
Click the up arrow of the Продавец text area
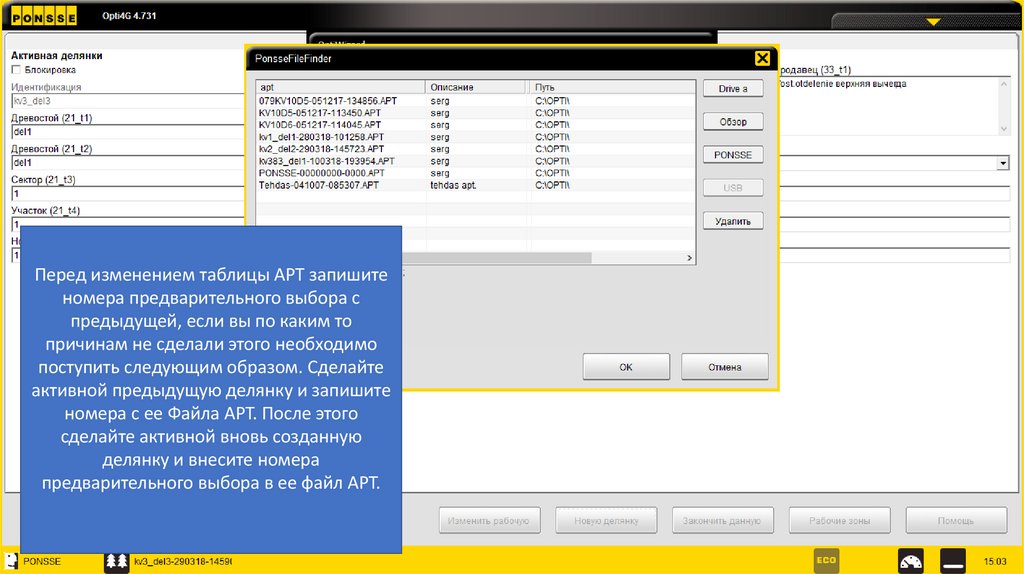coord(1004,84)
